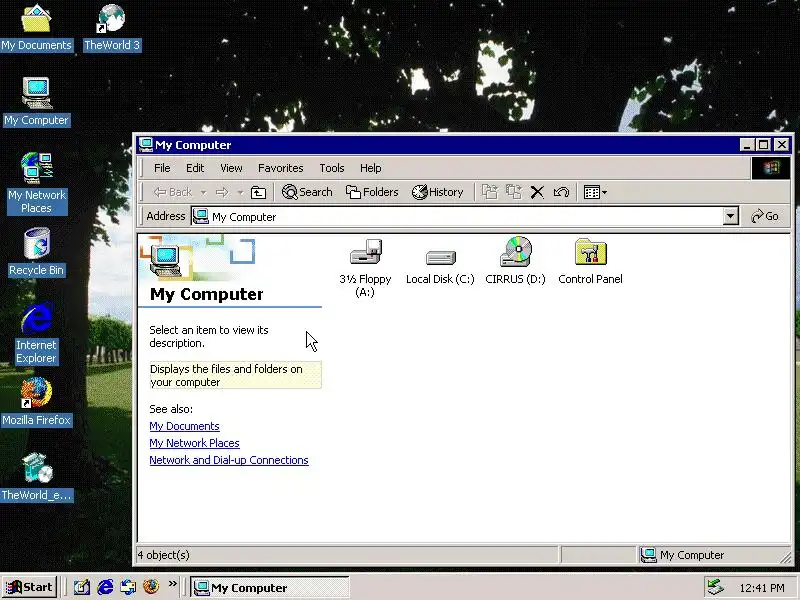Click the Delete (X) toolbar icon
The width and height of the screenshot is (800, 600).
[x=537, y=192]
